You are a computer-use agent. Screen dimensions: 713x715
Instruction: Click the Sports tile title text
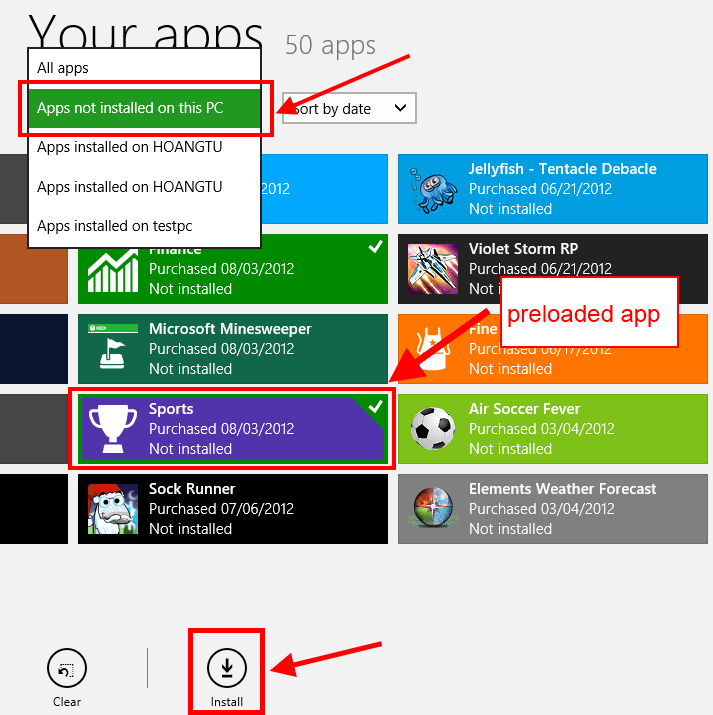tap(171, 409)
